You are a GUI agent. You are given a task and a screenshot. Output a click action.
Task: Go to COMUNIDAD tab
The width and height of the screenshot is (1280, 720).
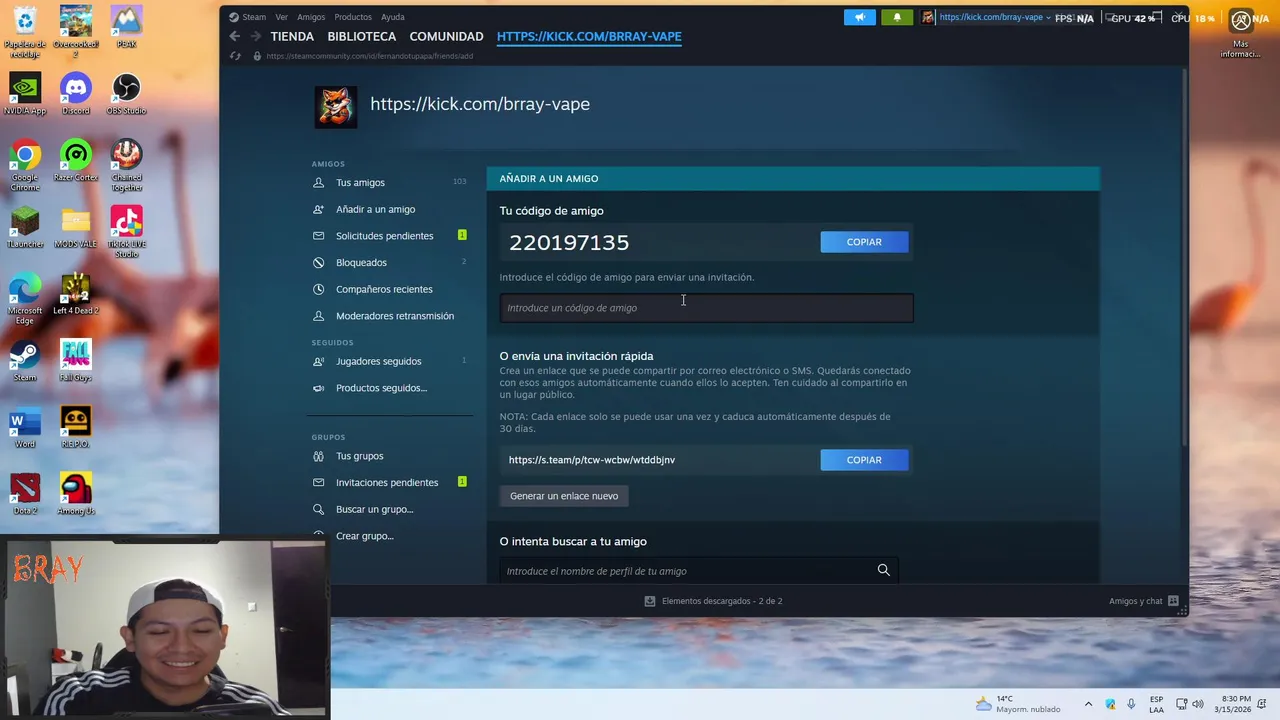coord(446,36)
